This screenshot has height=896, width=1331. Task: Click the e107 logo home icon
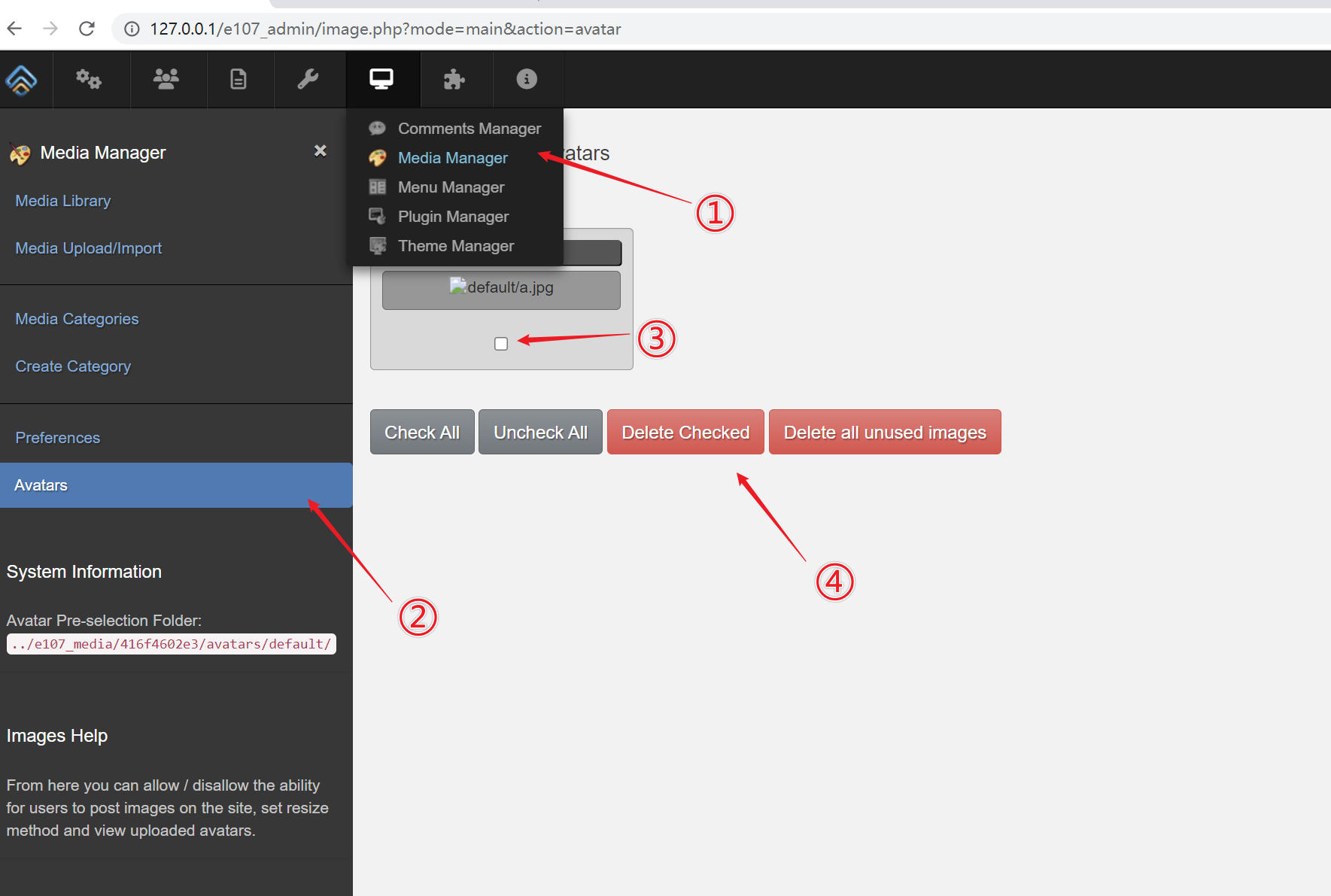[21, 80]
